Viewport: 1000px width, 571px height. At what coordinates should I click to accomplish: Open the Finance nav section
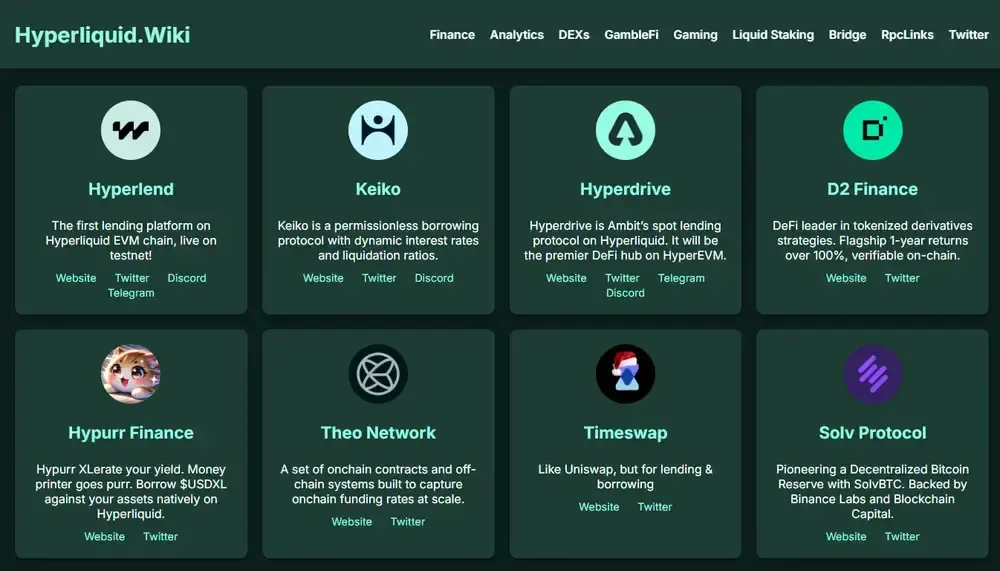(452, 35)
